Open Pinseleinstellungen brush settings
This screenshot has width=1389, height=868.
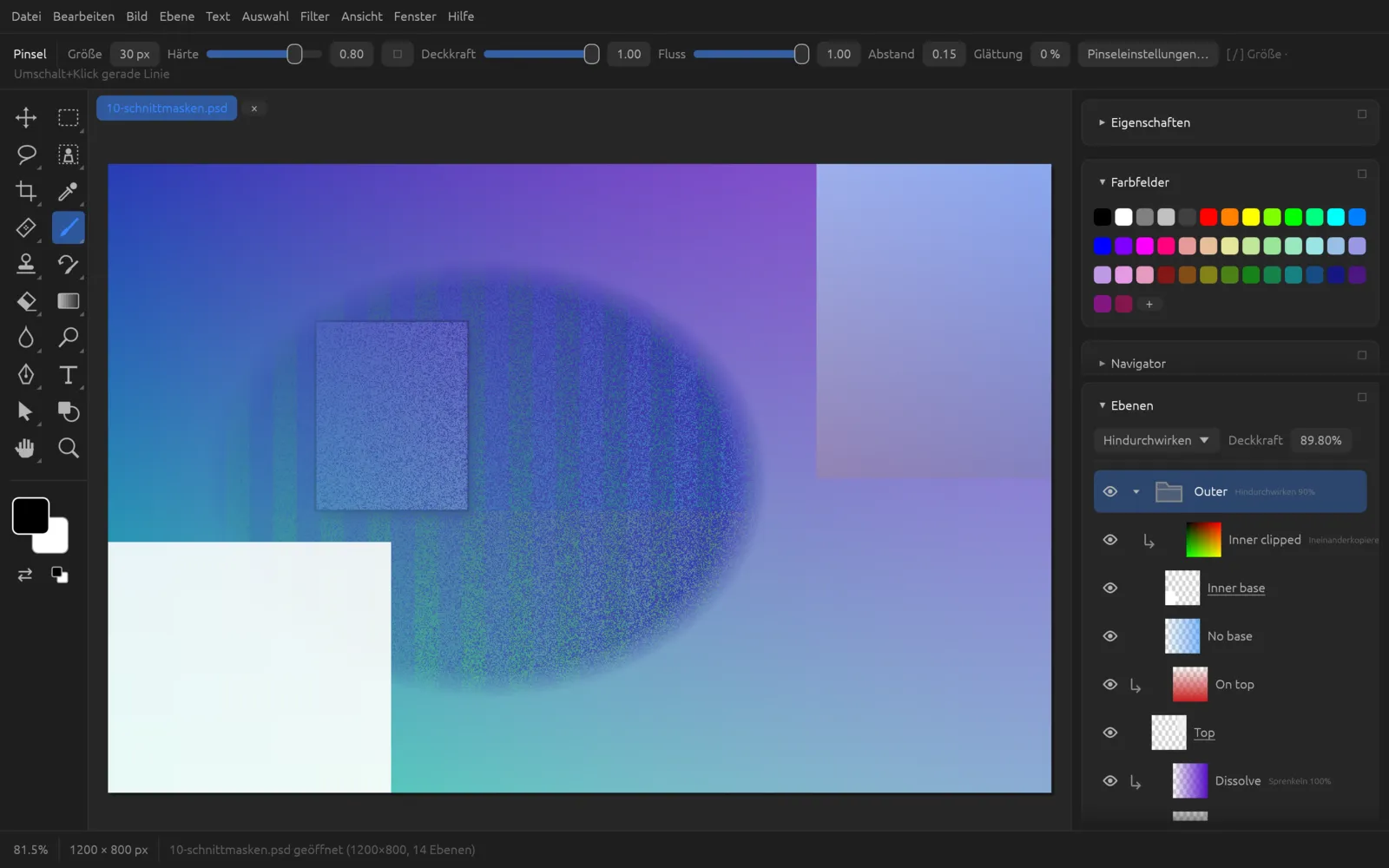coord(1147,54)
